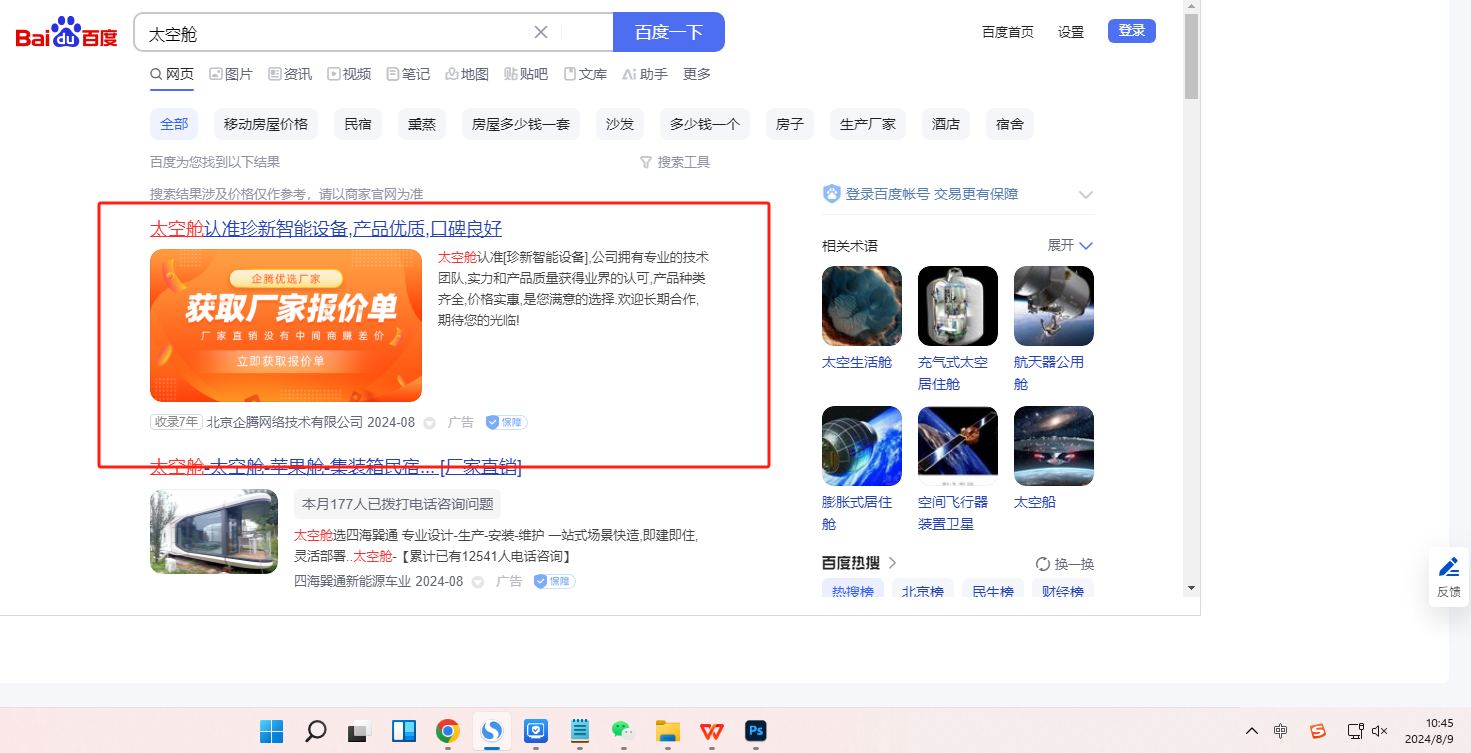Click the 百度一下 search button
The height and width of the screenshot is (753, 1471).
pos(669,32)
